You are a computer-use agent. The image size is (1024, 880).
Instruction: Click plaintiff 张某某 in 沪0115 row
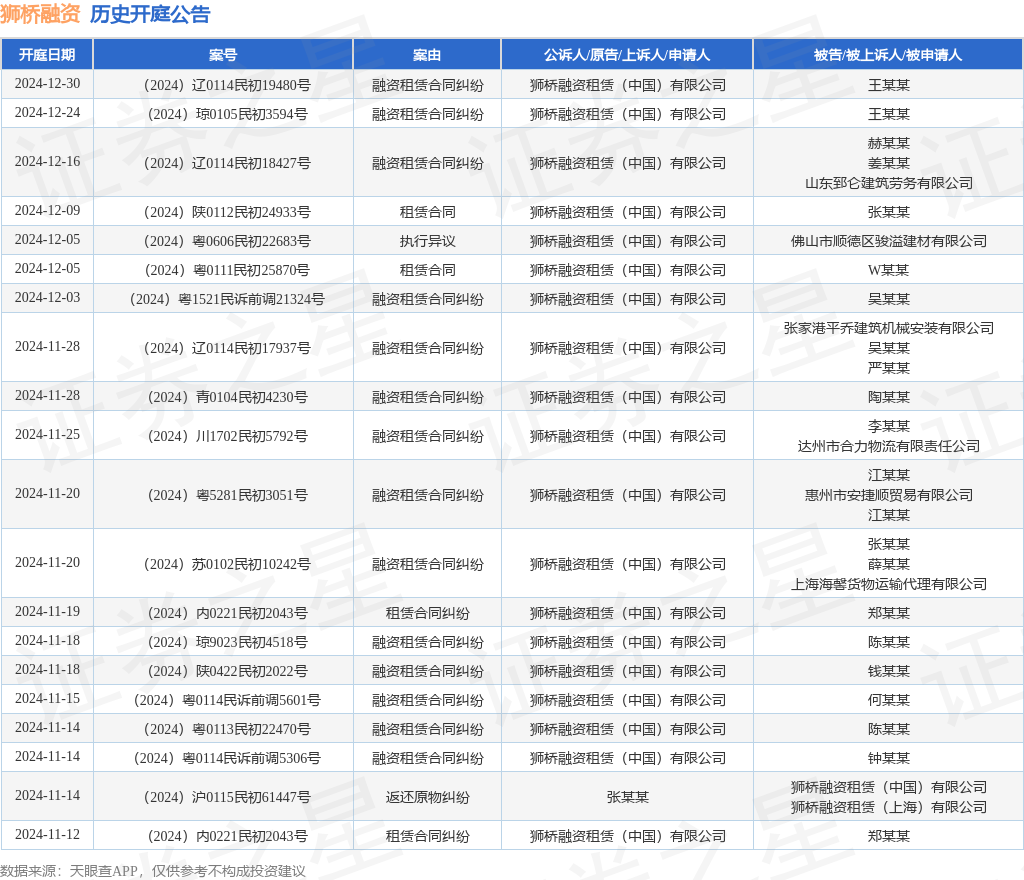[627, 797]
